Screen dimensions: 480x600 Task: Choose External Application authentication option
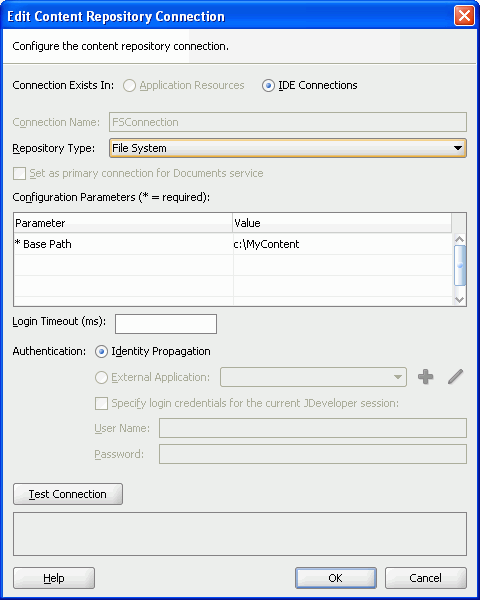point(101,377)
